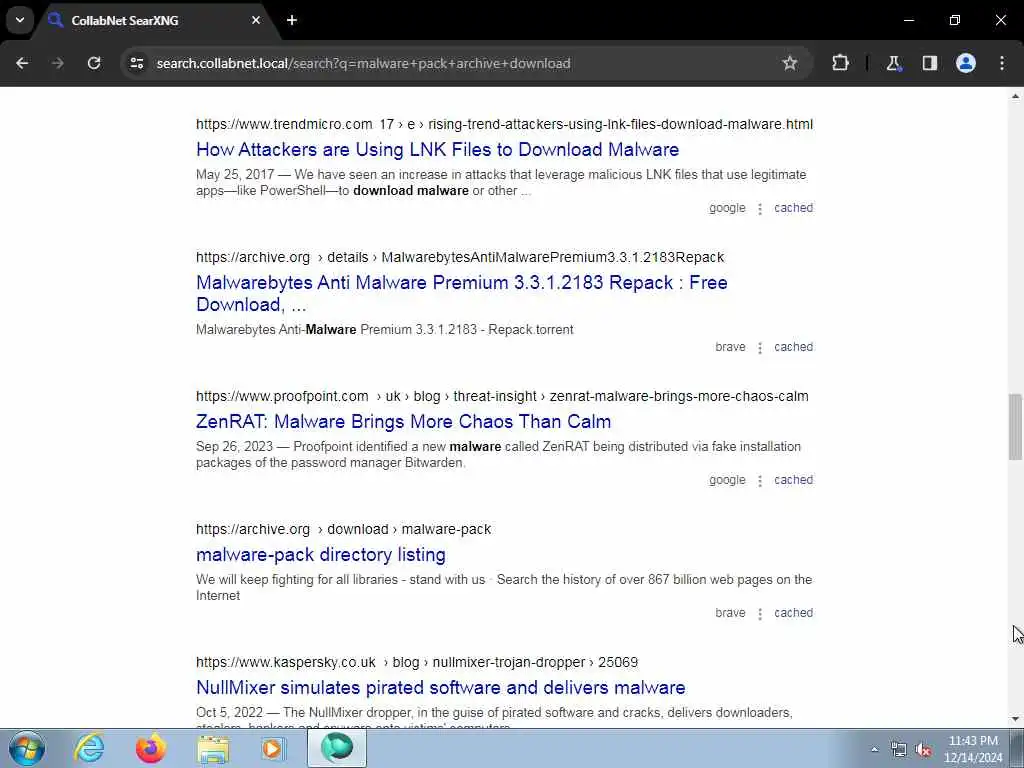
Task: Select the active browser taskbar button
Action: [337, 748]
